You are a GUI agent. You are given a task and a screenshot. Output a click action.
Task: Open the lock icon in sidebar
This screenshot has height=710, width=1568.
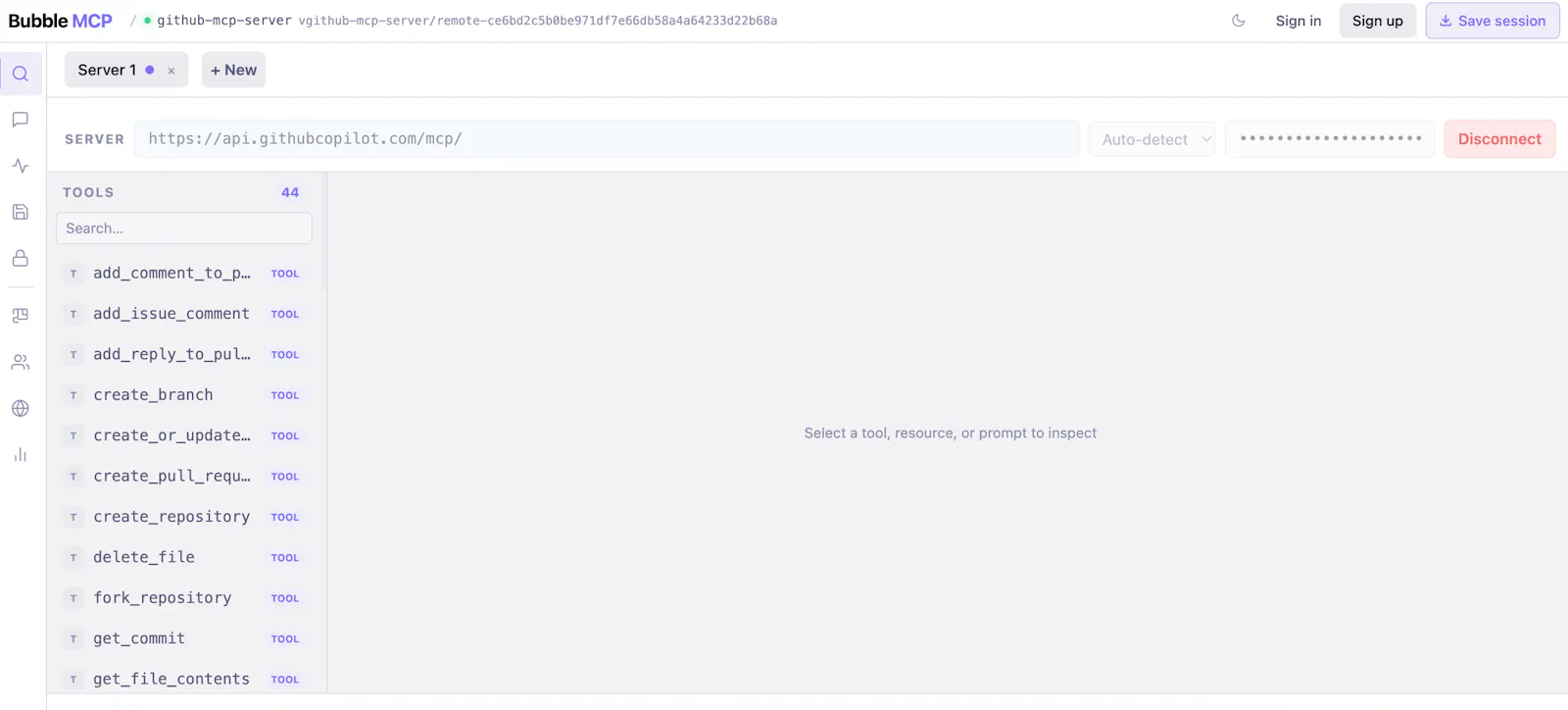(21, 258)
